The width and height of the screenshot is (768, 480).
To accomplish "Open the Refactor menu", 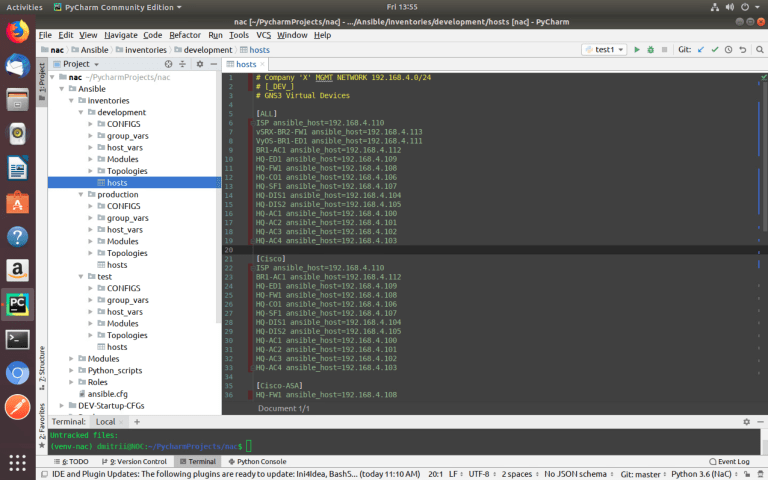I will coord(185,35).
